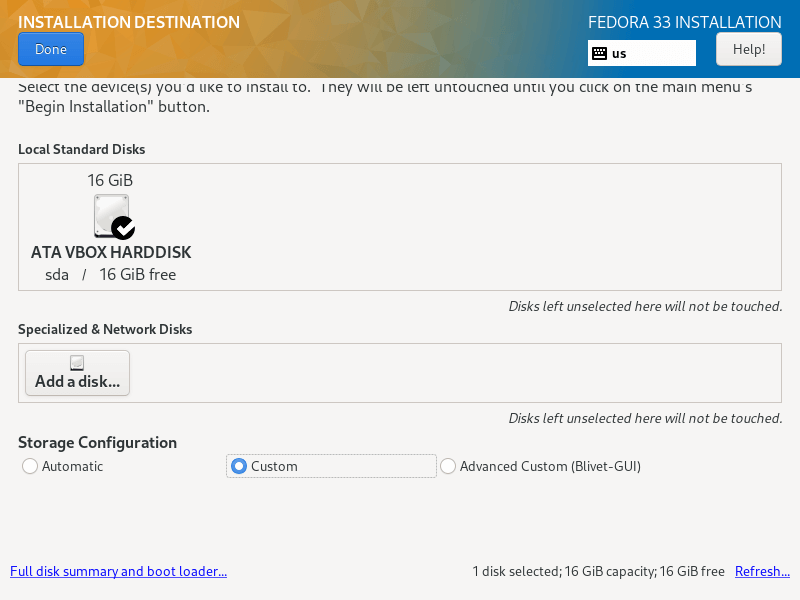Click the 16 GiB size label above the disk
The height and width of the screenshot is (600, 800).
tap(110, 180)
